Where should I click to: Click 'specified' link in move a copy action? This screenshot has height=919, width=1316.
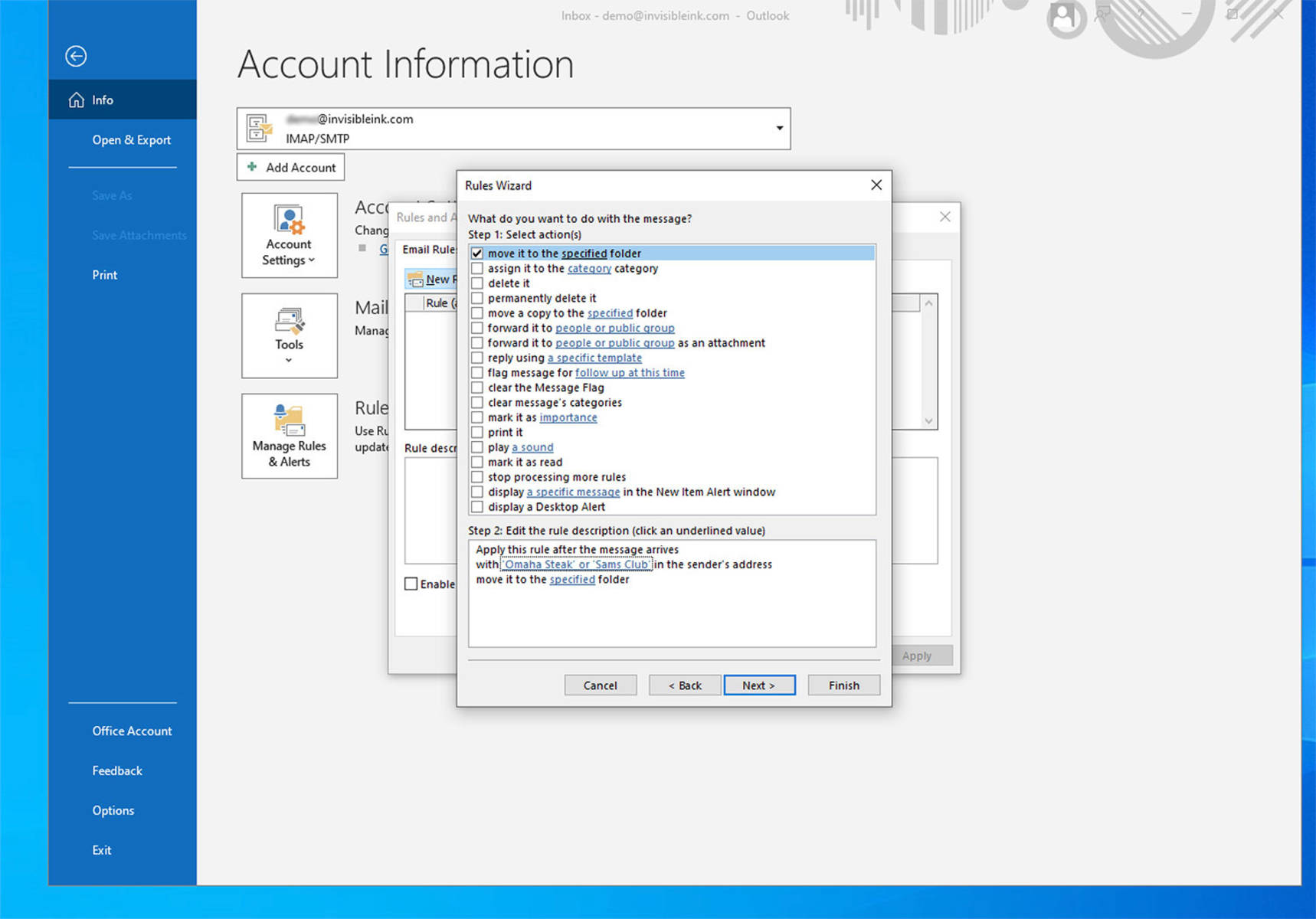[610, 313]
